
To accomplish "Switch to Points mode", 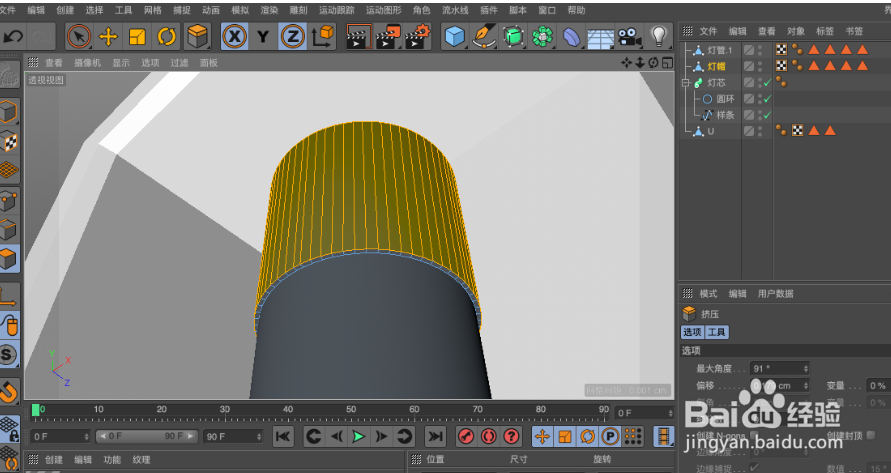I will [9, 201].
